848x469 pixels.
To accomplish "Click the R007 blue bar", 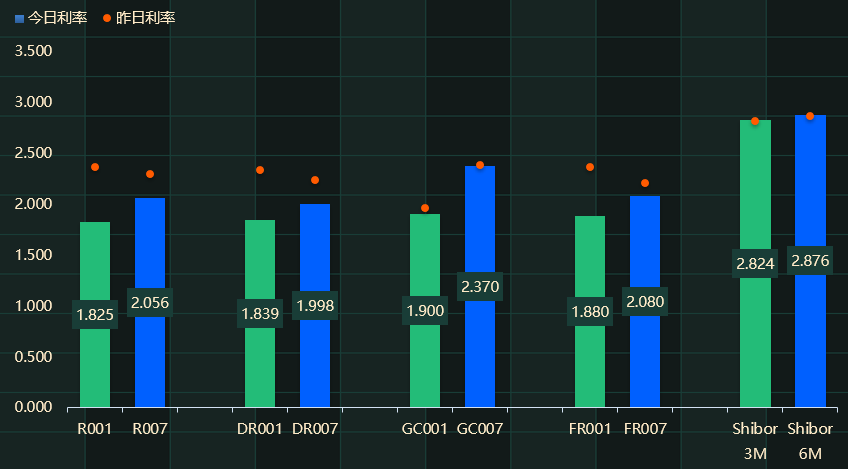I will [x=150, y=302].
